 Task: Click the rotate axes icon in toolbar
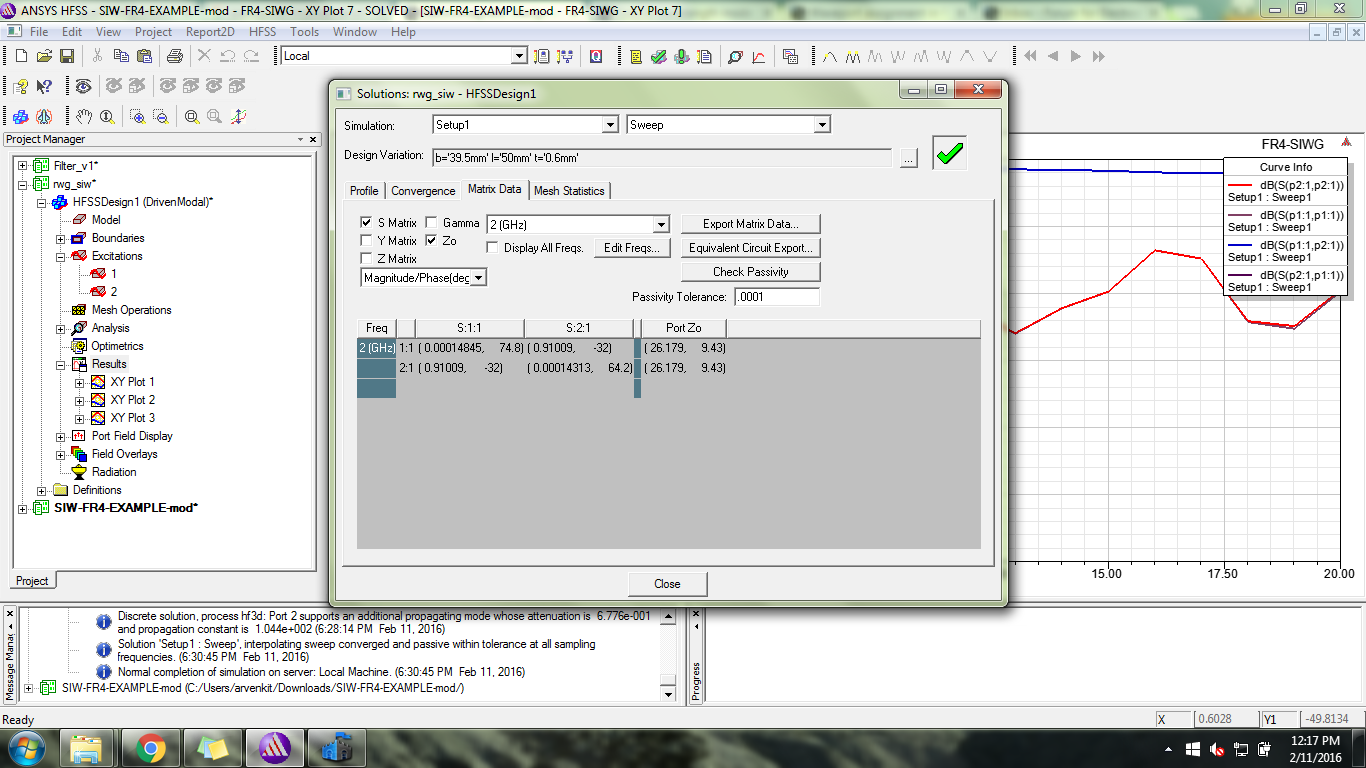pos(238,117)
